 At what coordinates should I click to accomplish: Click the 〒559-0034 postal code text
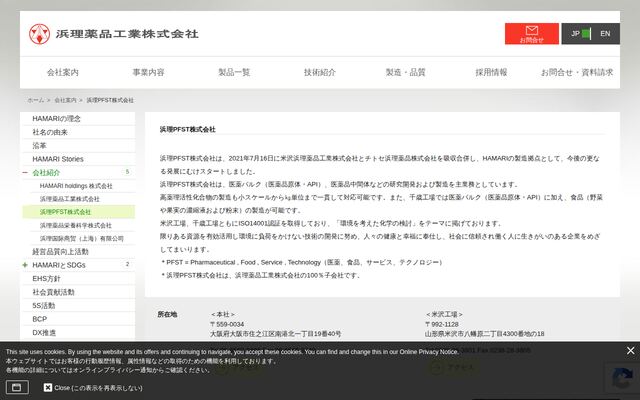click(x=227, y=324)
